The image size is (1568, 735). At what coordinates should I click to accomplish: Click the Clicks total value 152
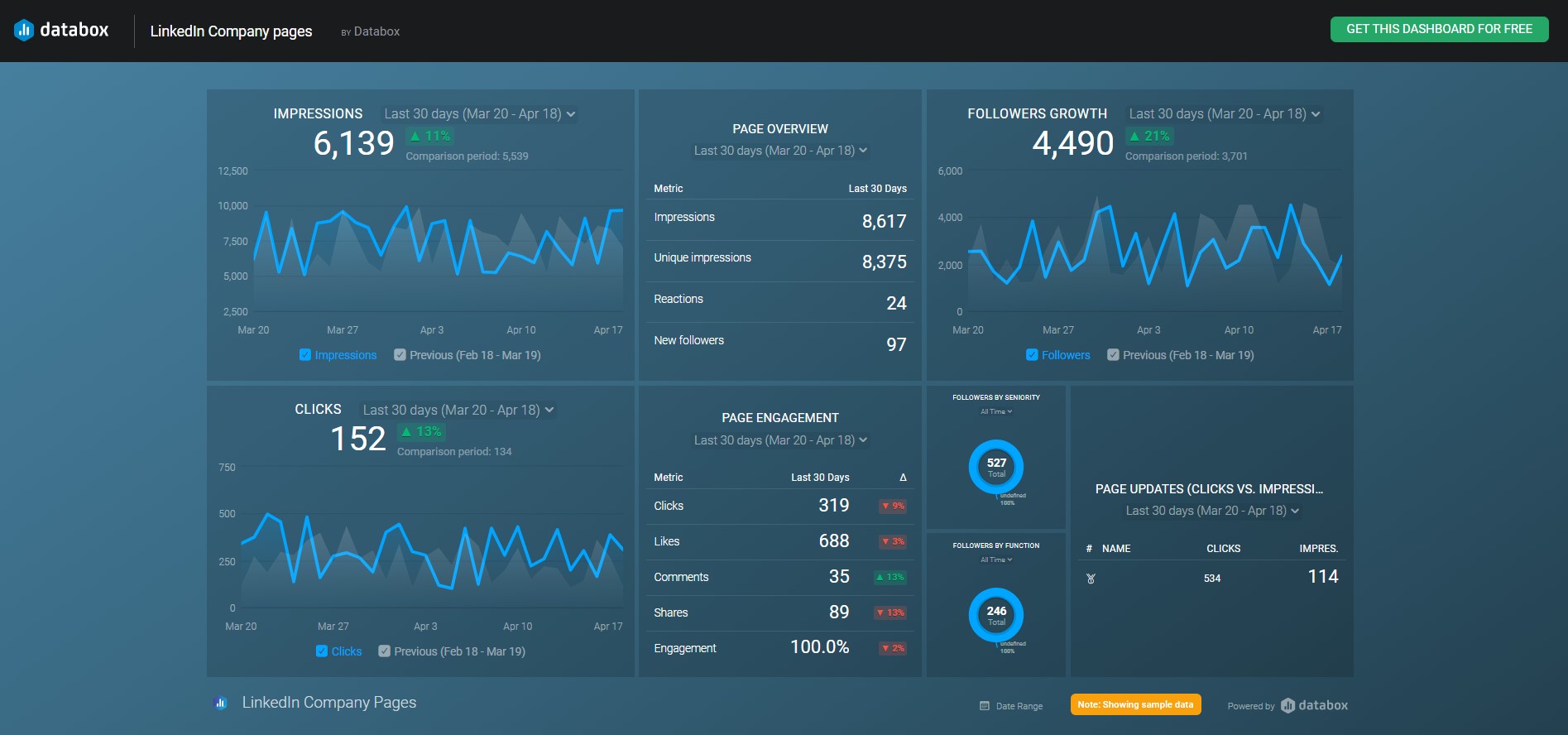(358, 439)
